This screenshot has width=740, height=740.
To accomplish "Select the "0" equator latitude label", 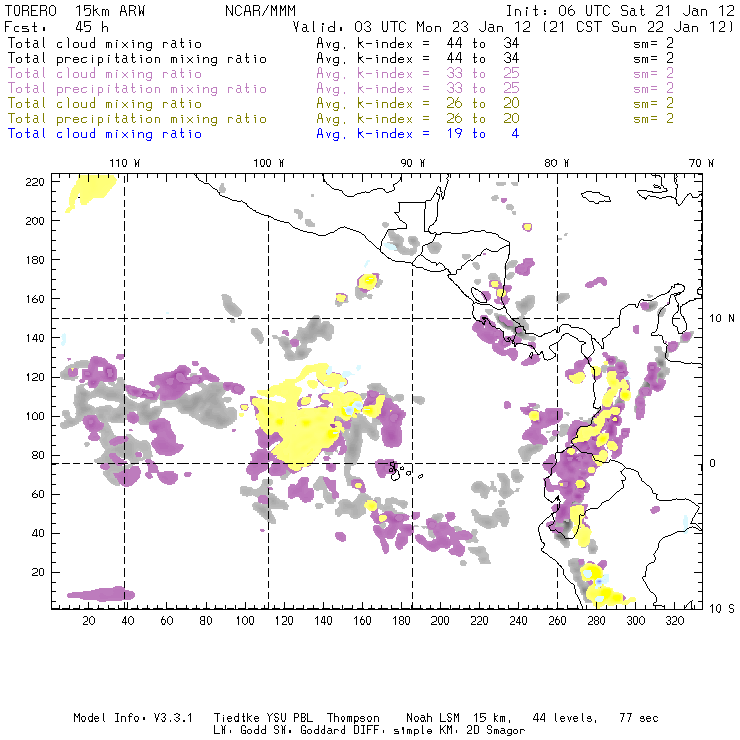I will click(x=713, y=463).
